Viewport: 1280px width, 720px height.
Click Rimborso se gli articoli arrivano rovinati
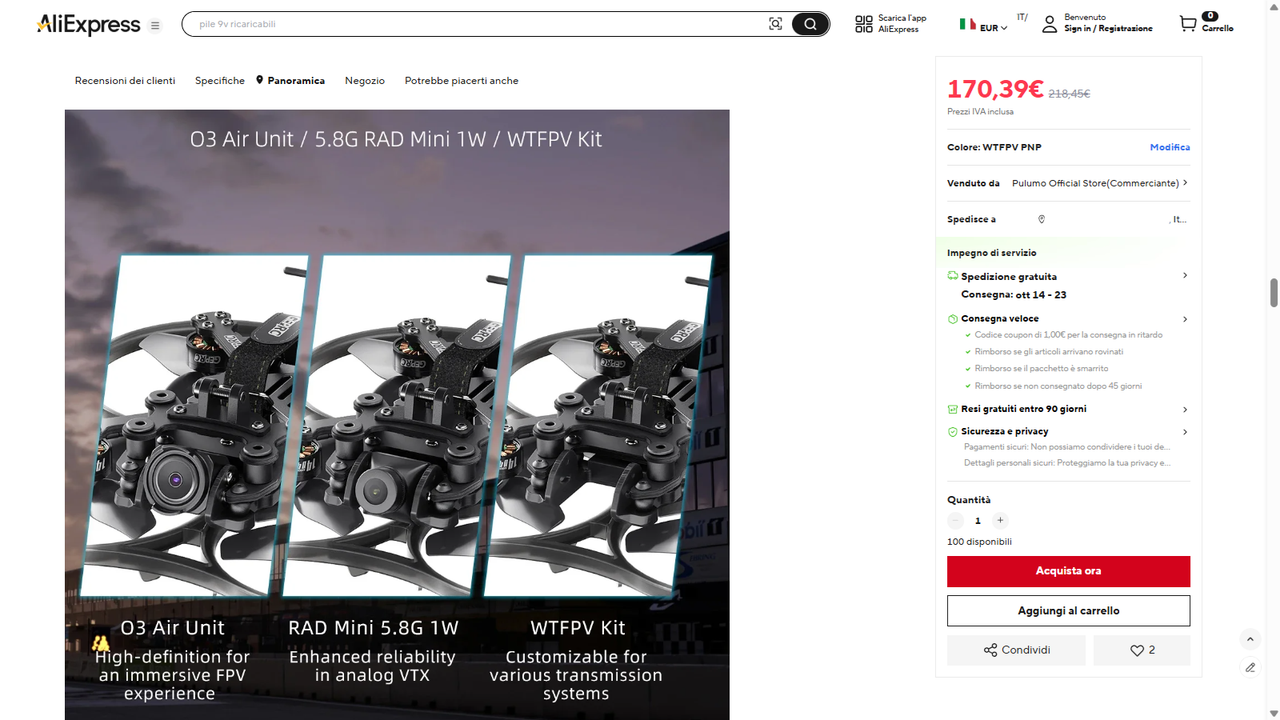pyautogui.click(x=1049, y=352)
